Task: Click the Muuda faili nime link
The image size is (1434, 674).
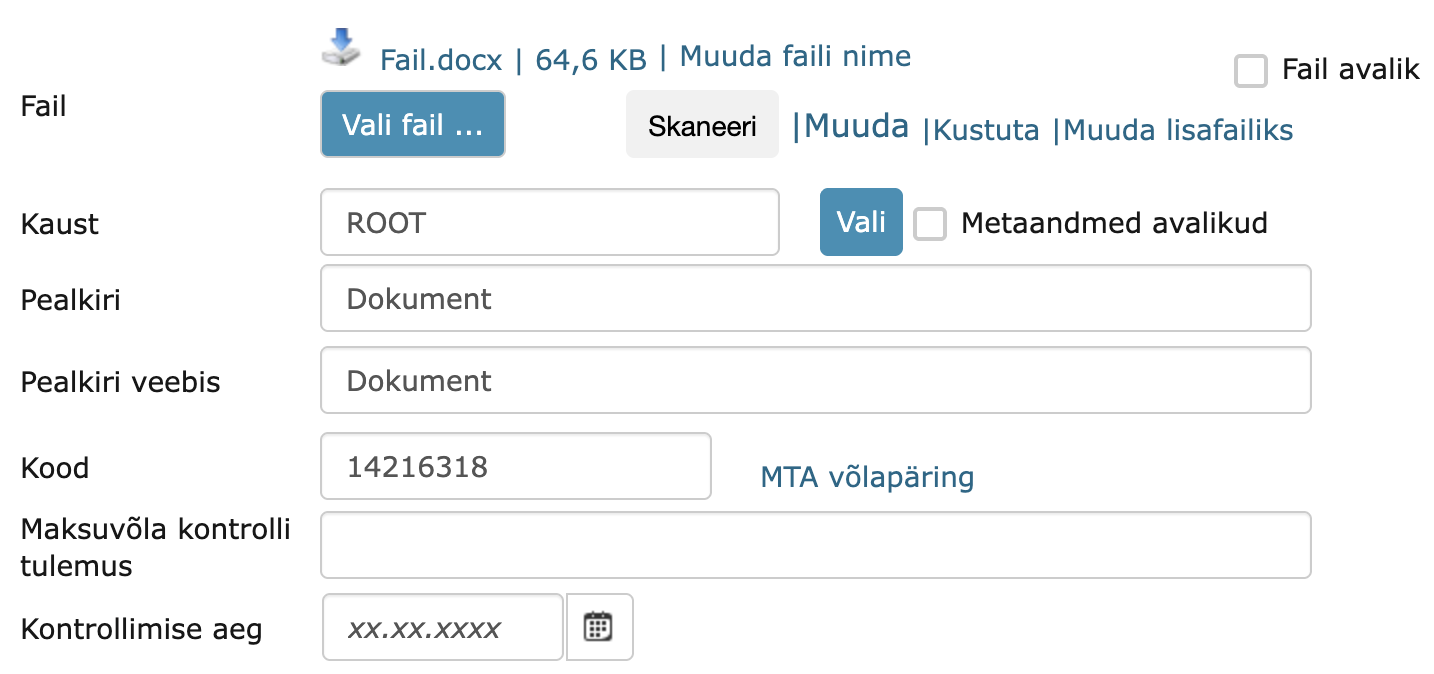Action: tap(795, 56)
